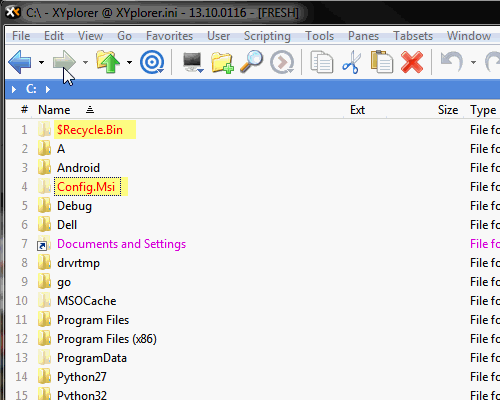
Task: Click the Back arrow toolbar button
Action: pyautogui.click(x=20, y=62)
